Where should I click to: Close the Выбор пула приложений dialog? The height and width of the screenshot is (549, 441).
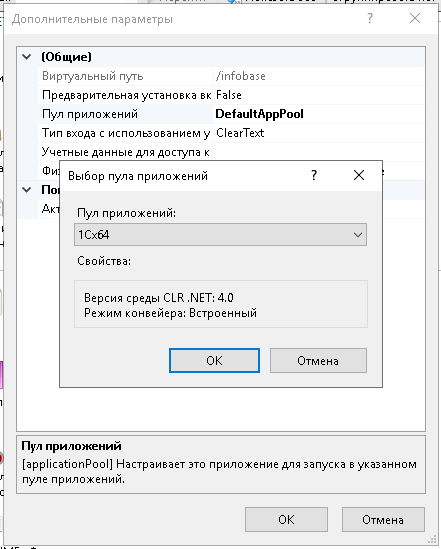(x=359, y=175)
